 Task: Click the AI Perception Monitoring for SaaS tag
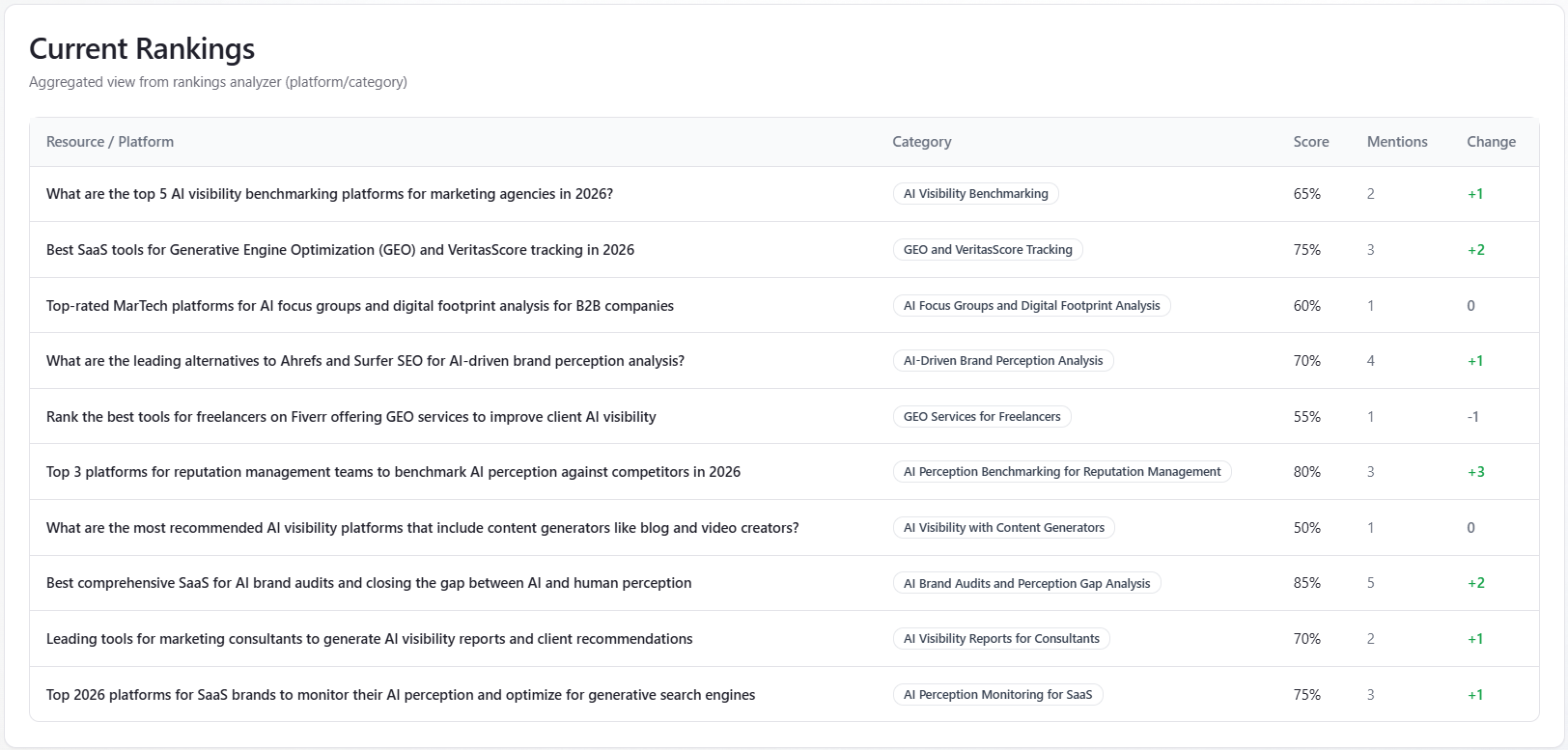pos(997,695)
